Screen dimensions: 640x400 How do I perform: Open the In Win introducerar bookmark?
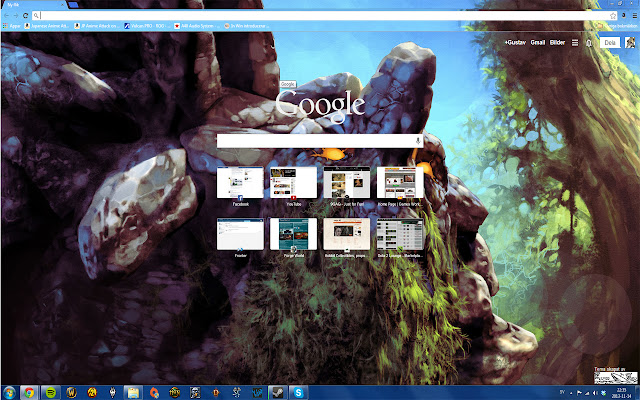(x=245, y=26)
